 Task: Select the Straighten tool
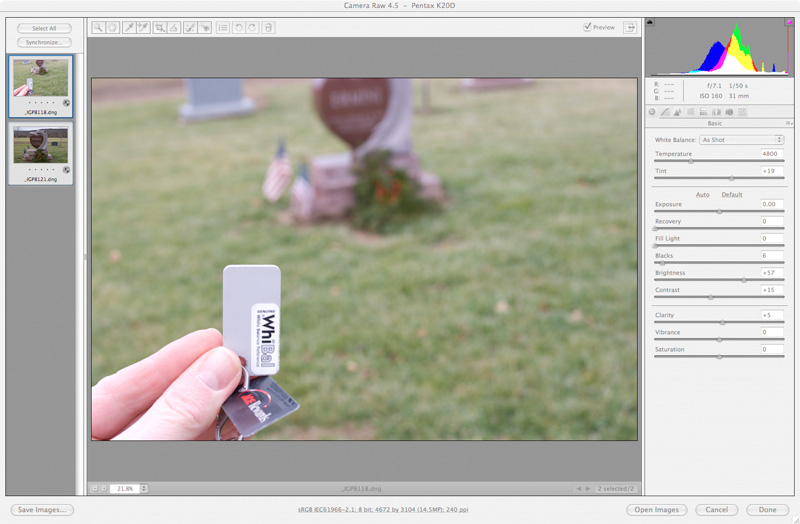click(x=174, y=28)
